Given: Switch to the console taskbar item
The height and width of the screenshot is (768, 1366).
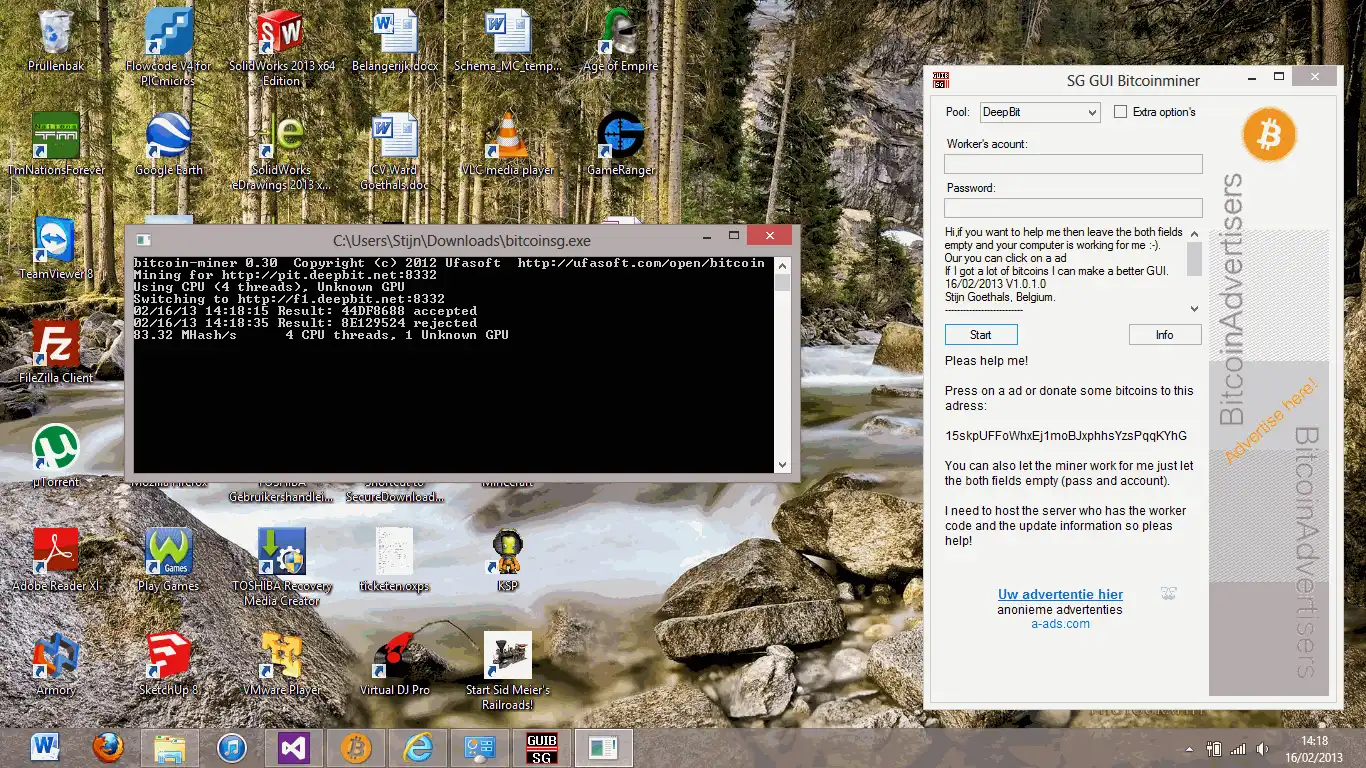Looking at the screenshot, I should 603,747.
